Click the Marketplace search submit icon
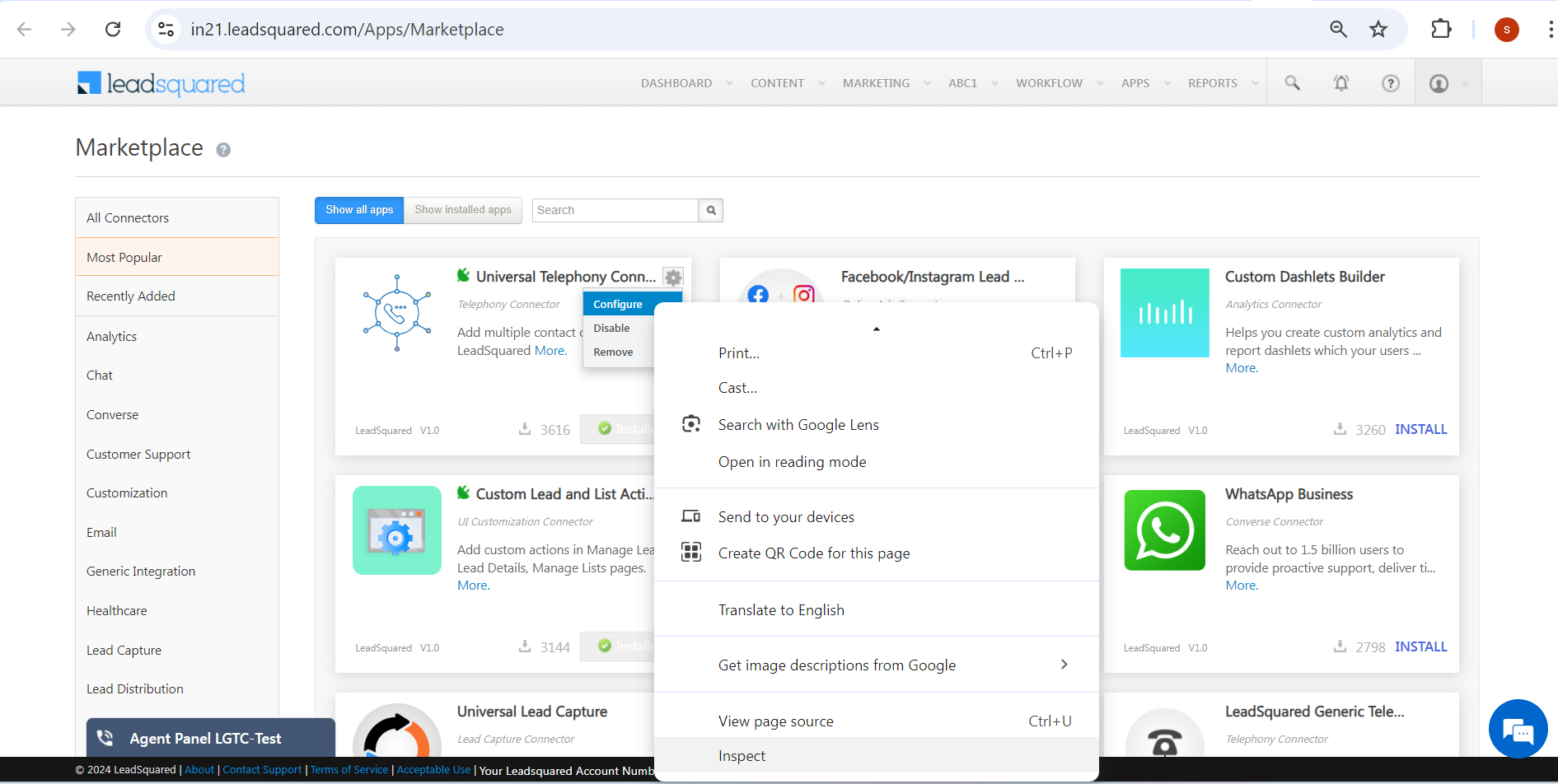 pos(711,211)
